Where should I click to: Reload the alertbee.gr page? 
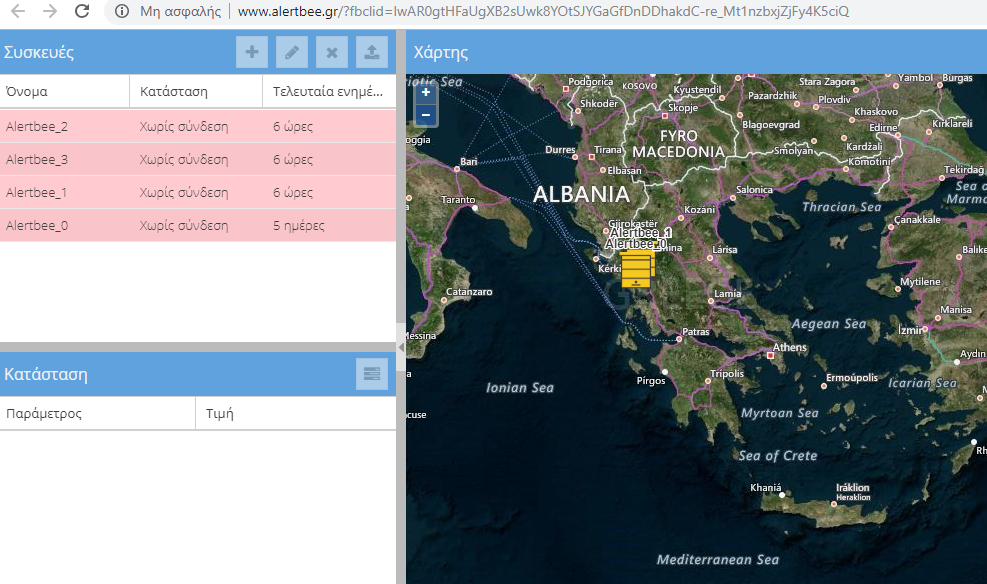[x=82, y=11]
